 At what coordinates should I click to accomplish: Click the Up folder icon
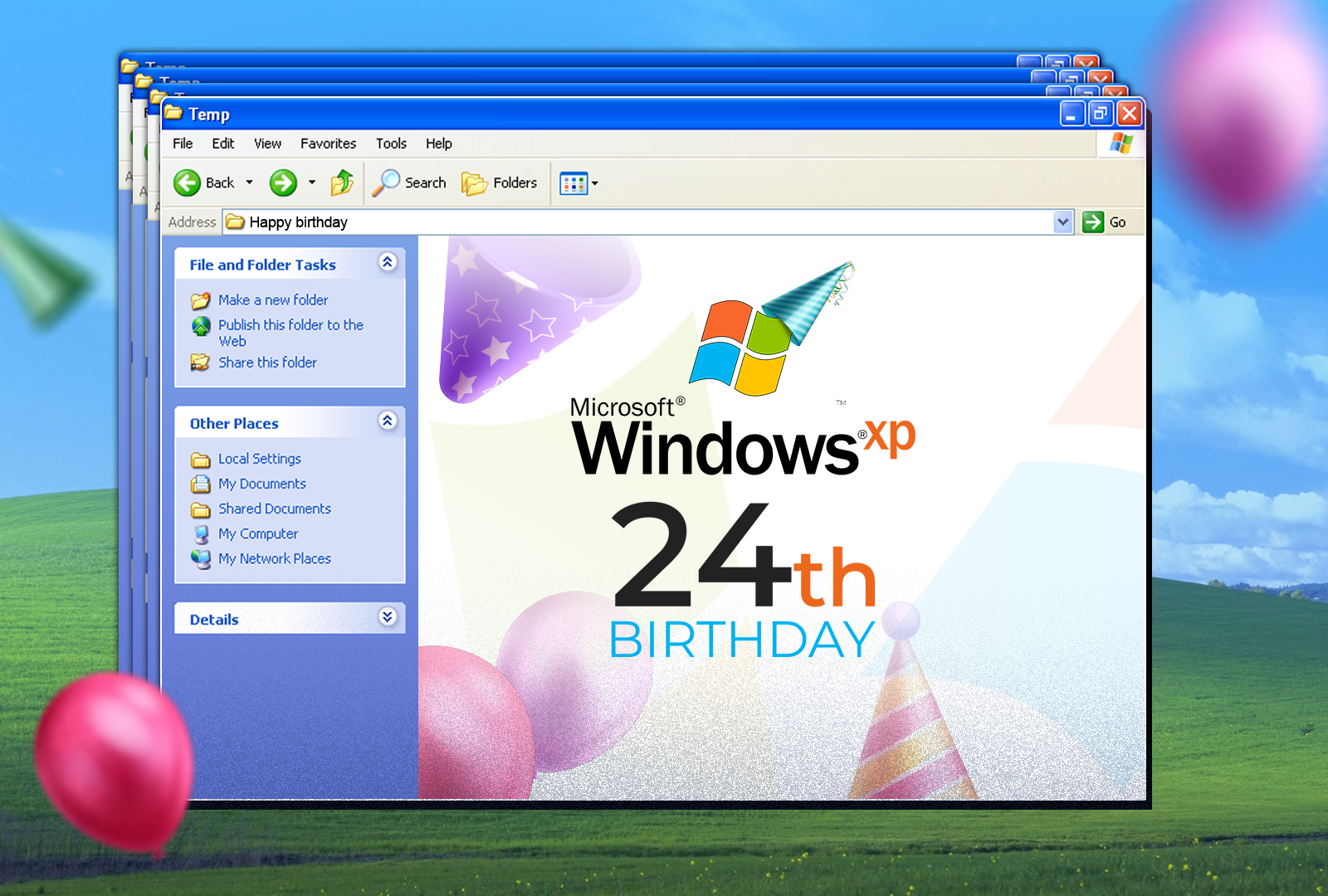(342, 183)
